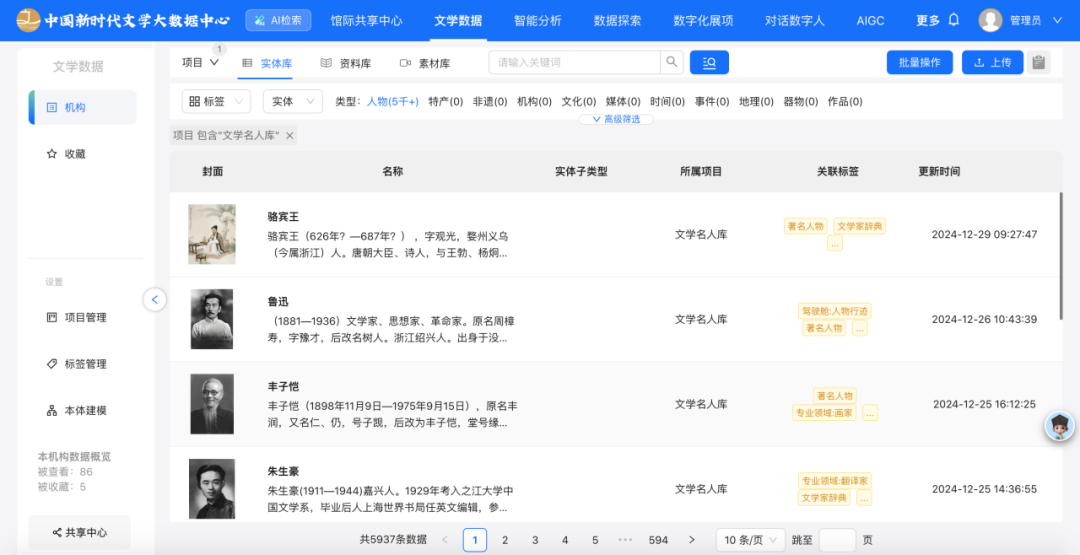This screenshot has width=1080, height=555.
Task: Expand 高级筛选 options
Action: click(616, 119)
